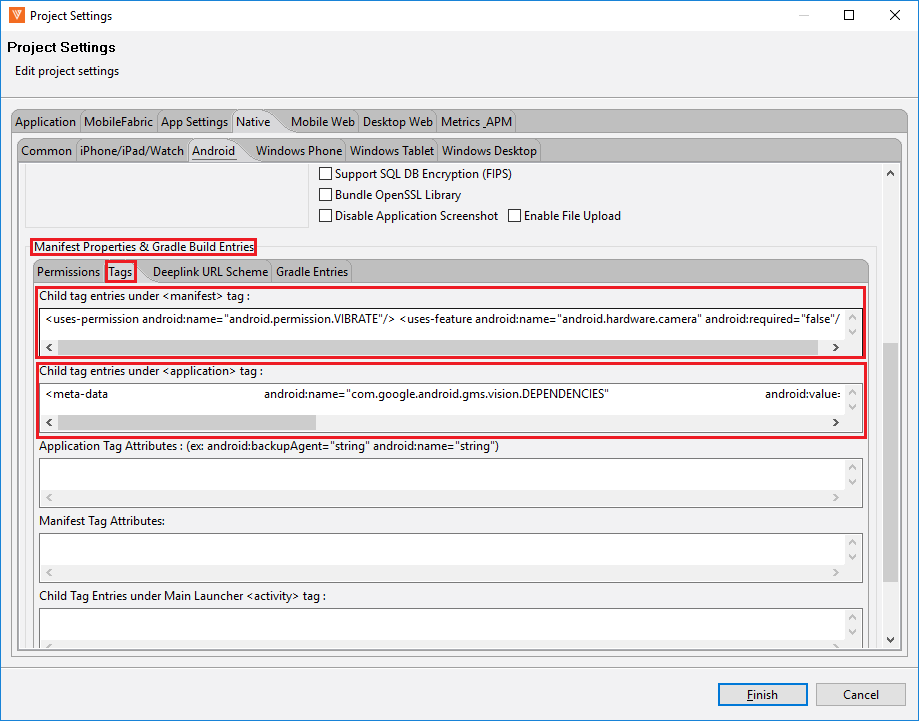Click the Manifest Tag Attributes text field

[x=440, y=548]
